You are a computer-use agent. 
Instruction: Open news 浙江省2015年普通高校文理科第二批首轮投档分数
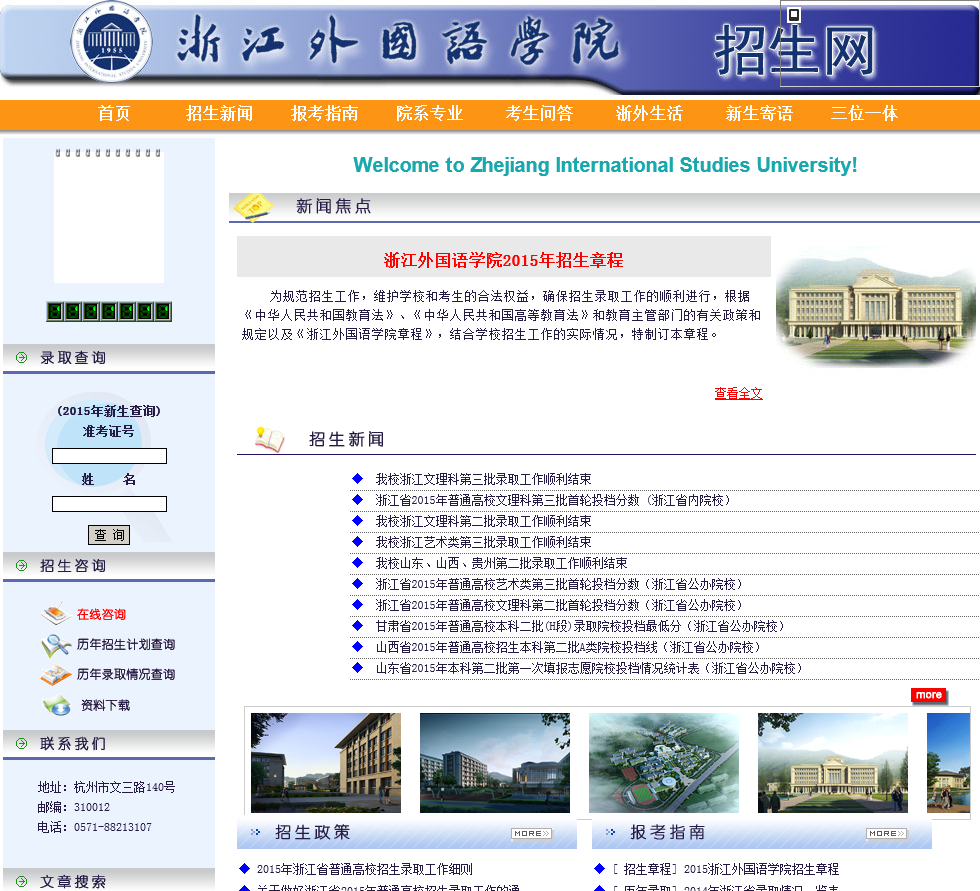(x=559, y=605)
